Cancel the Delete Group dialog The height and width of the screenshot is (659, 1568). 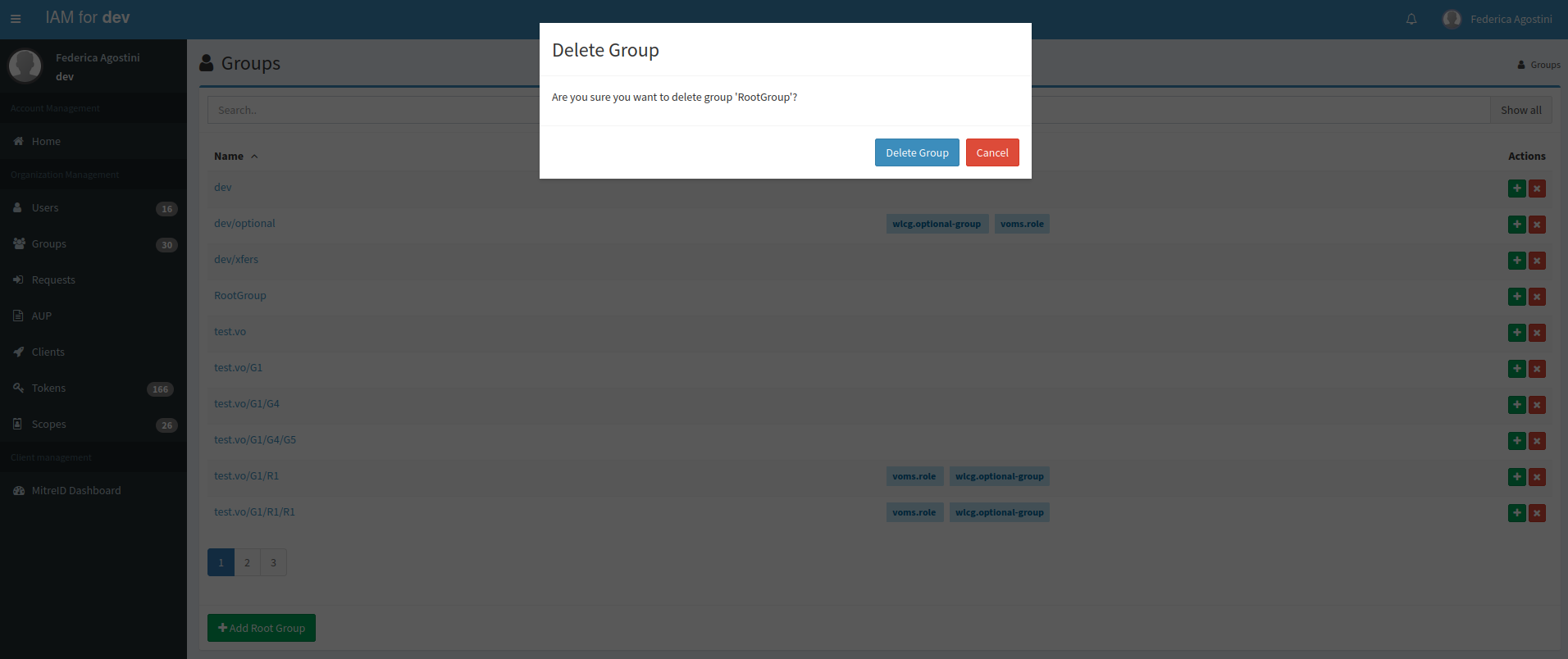click(x=992, y=152)
